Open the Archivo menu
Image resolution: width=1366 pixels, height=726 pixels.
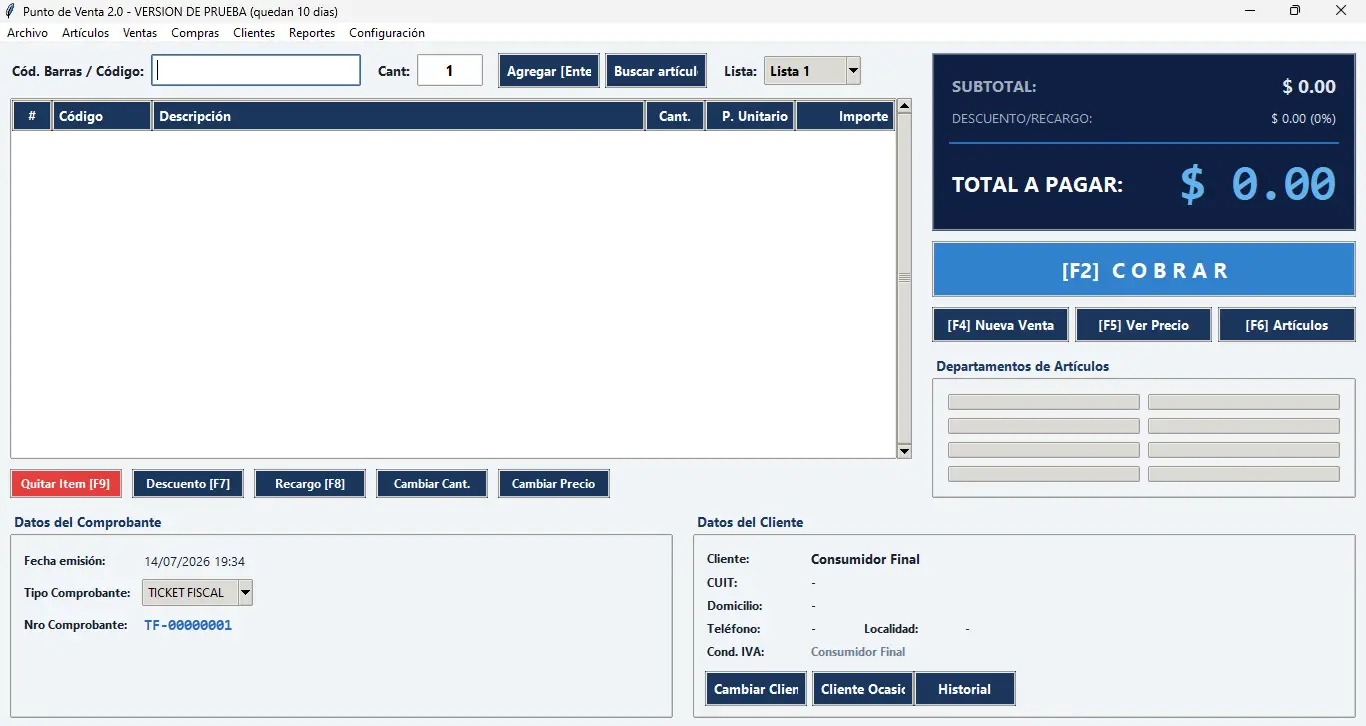tap(27, 33)
